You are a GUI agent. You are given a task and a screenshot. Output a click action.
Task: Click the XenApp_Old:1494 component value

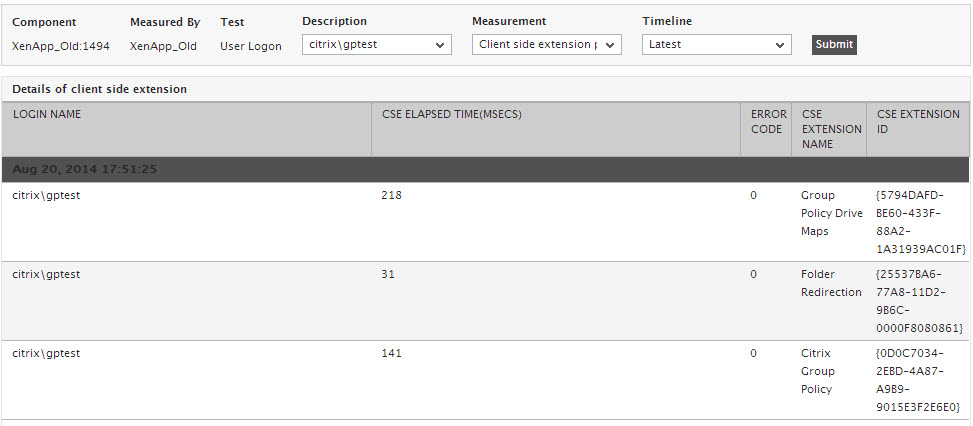[x=61, y=46]
